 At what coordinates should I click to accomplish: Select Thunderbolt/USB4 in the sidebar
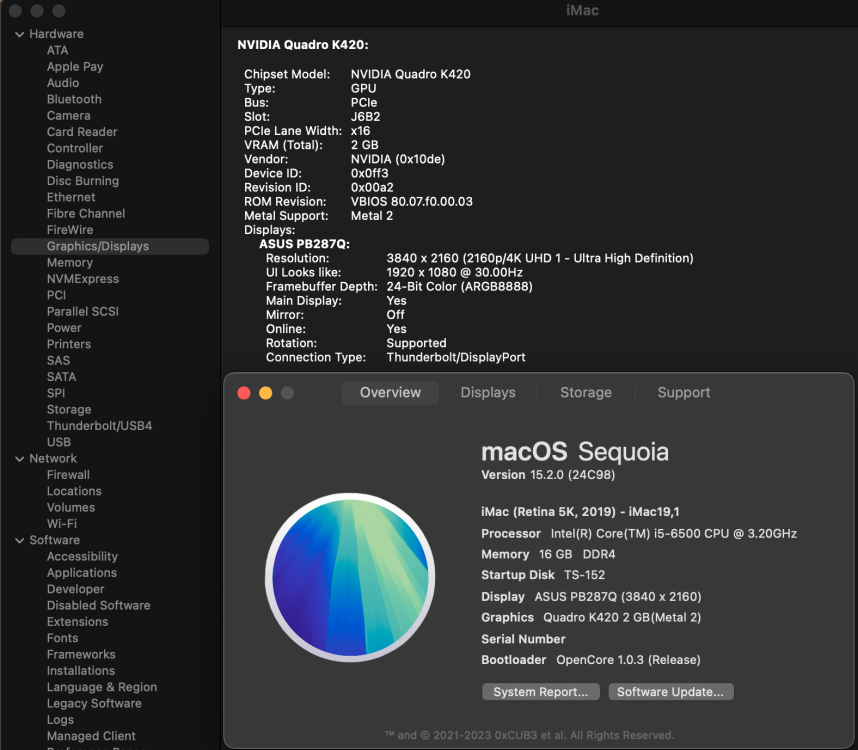pos(100,426)
